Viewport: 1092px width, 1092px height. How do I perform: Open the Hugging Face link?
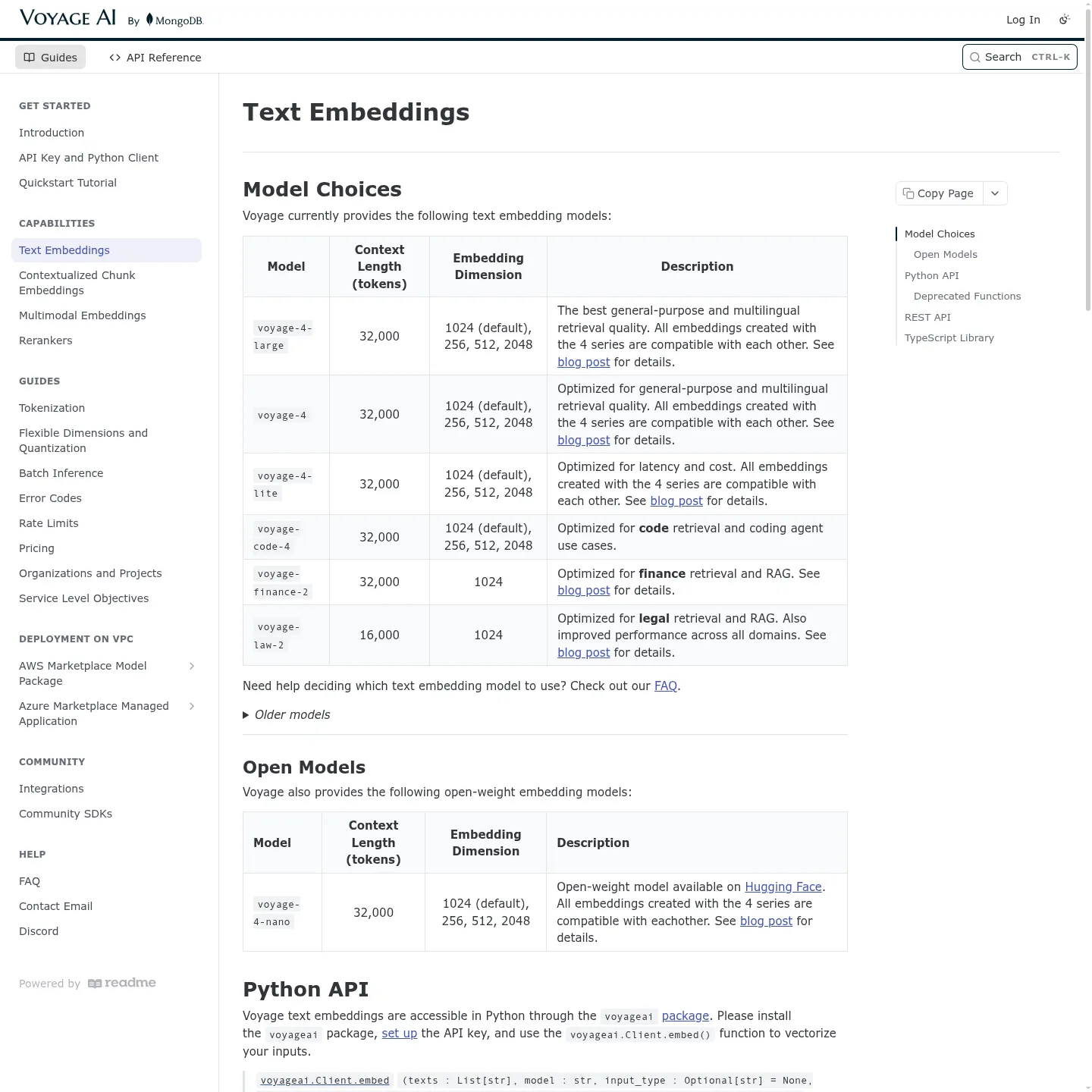783,887
